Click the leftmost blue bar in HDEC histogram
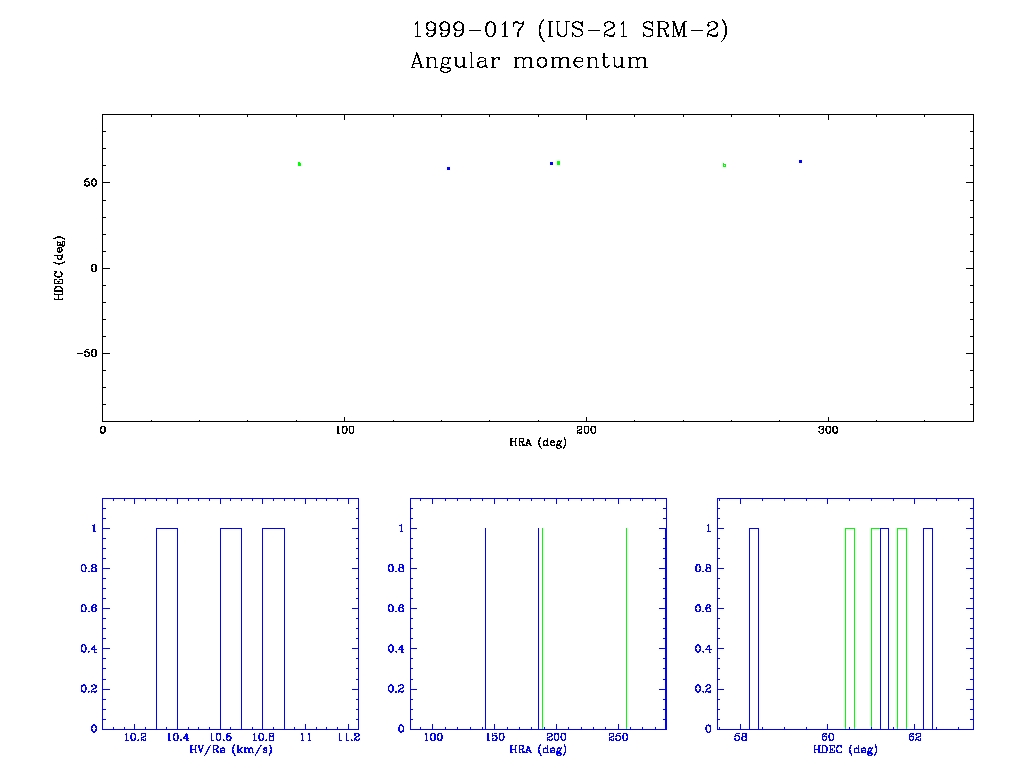The height and width of the screenshot is (768, 1024). pyautogui.click(x=754, y=628)
